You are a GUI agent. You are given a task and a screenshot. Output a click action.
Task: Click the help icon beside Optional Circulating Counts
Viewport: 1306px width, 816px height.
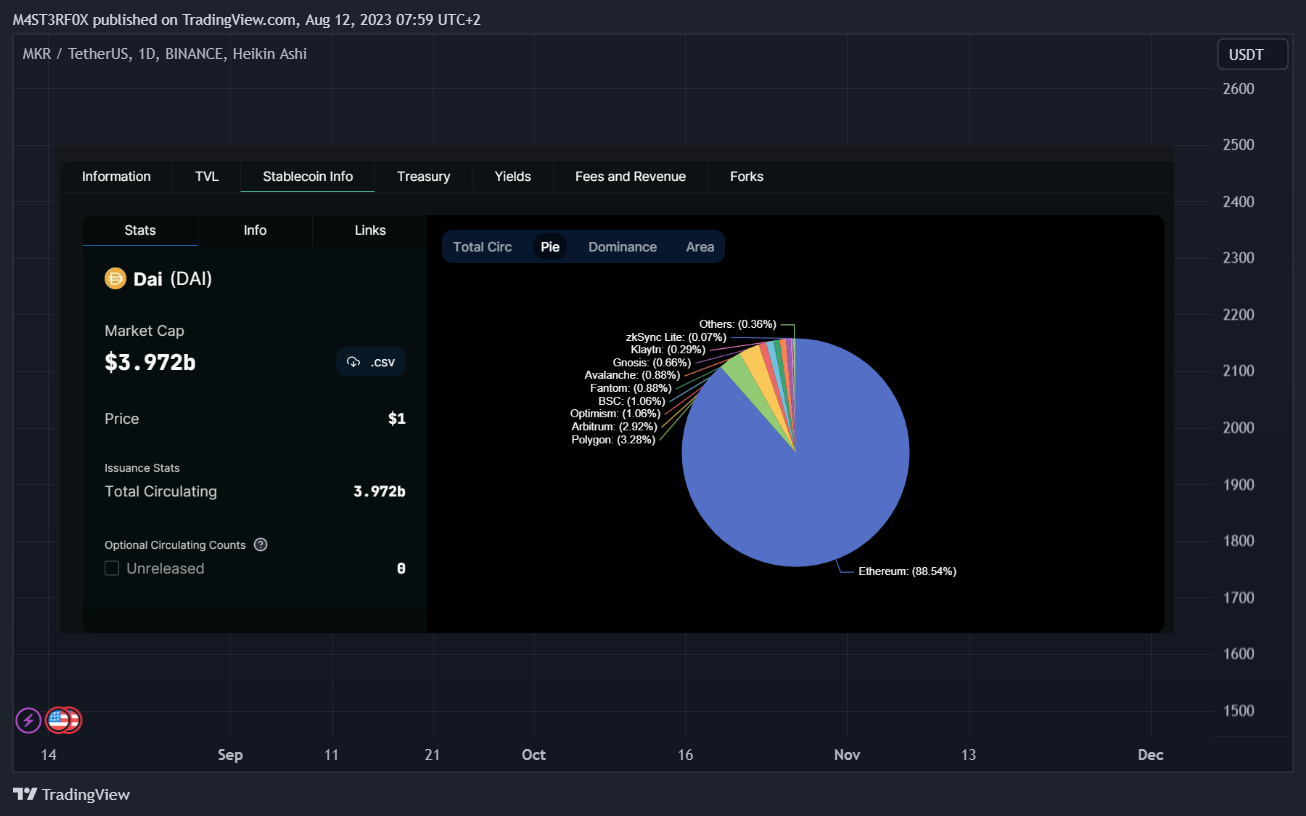(x=261, y=545)
